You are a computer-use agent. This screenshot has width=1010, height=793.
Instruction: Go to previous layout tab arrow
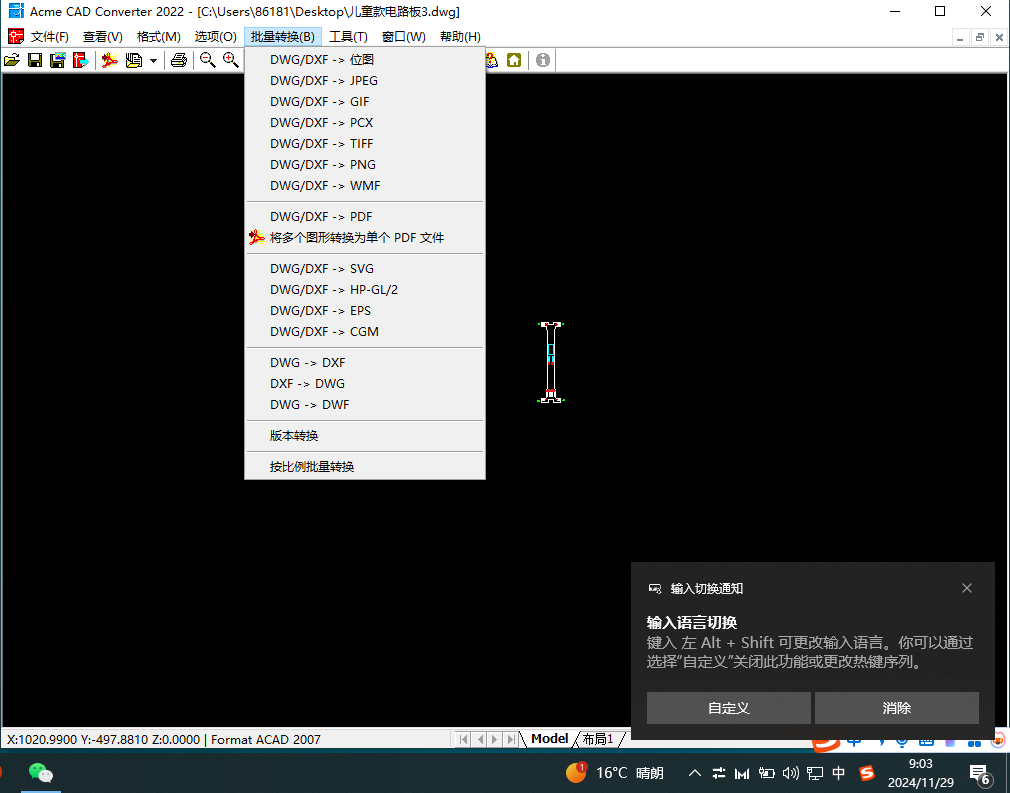tap(480, 739)
